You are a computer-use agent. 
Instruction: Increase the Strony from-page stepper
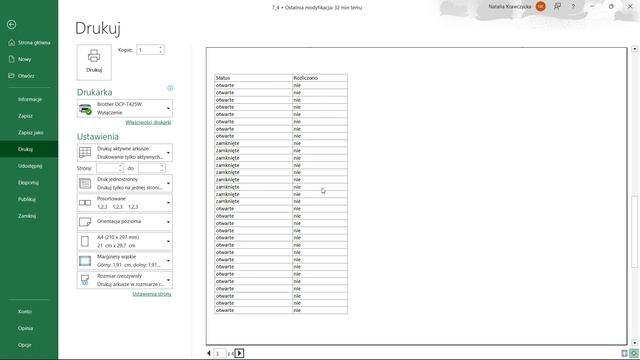[x=120, y=166]
